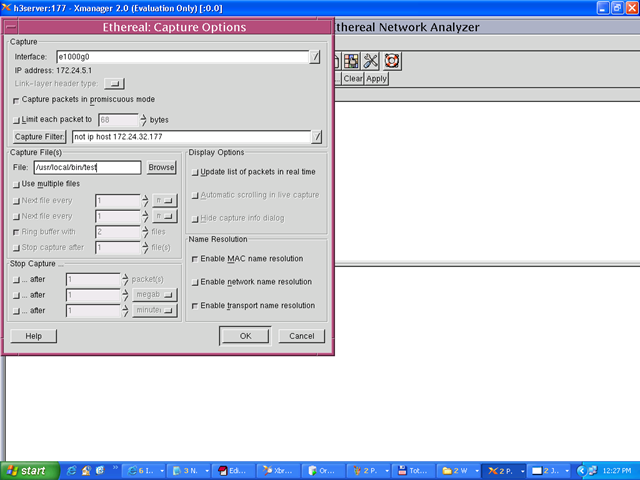
Task: Open Internet Explorer quick launch icon
Action: (x=71, y=471)
